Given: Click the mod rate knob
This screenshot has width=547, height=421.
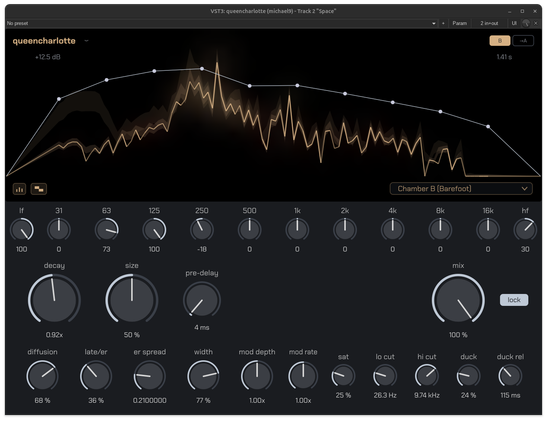Looking at the screenshot, I should pos(303,376).
